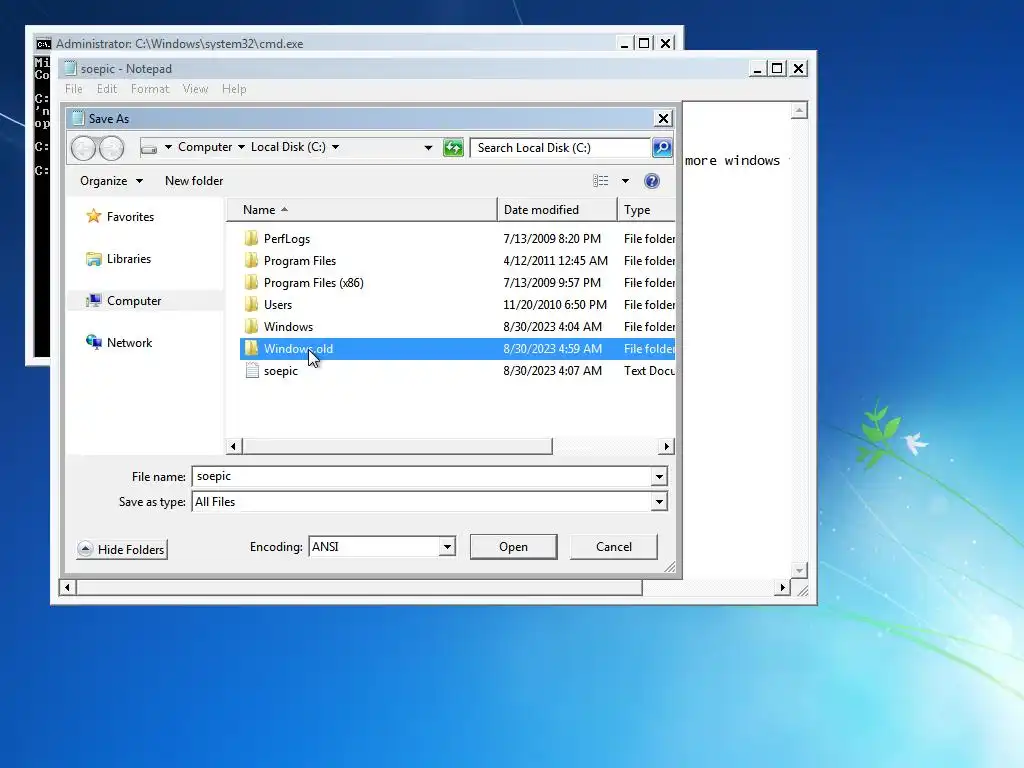Click Local Disk (C:) breadcrumb

pos(288,147)
